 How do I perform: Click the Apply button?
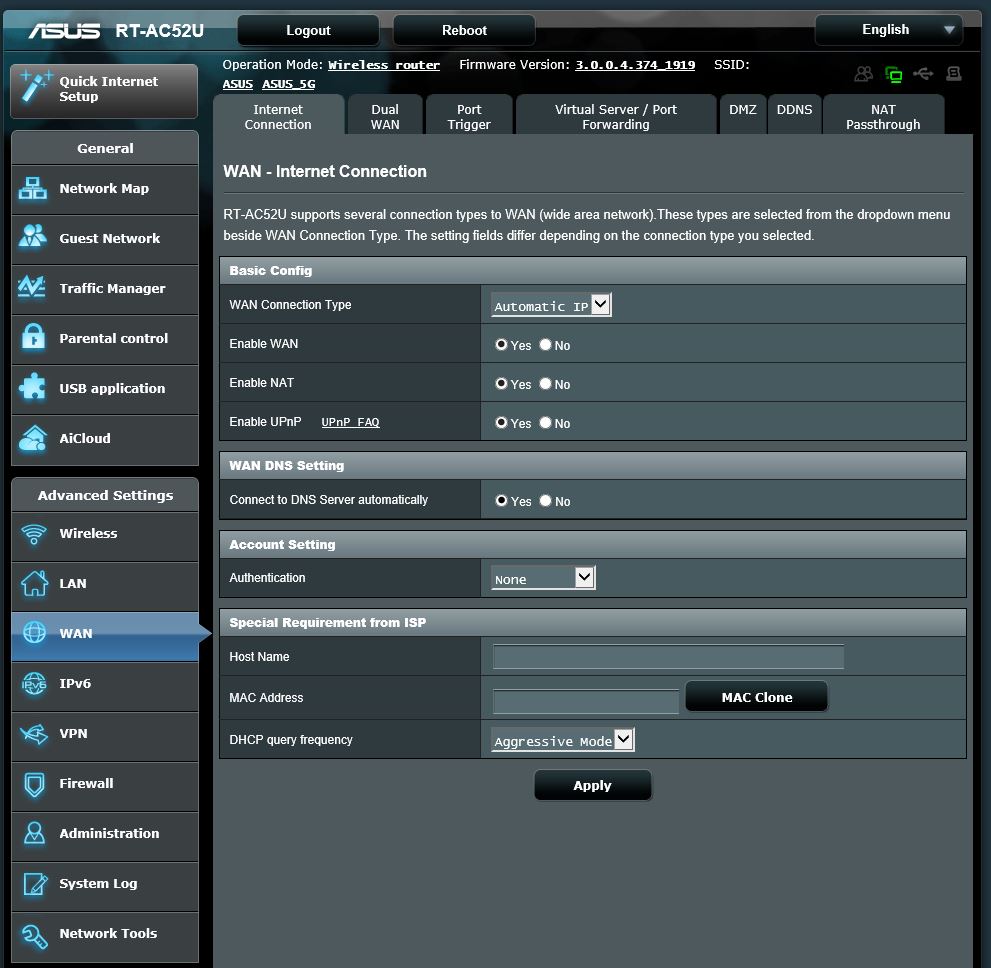pos(592,785)
